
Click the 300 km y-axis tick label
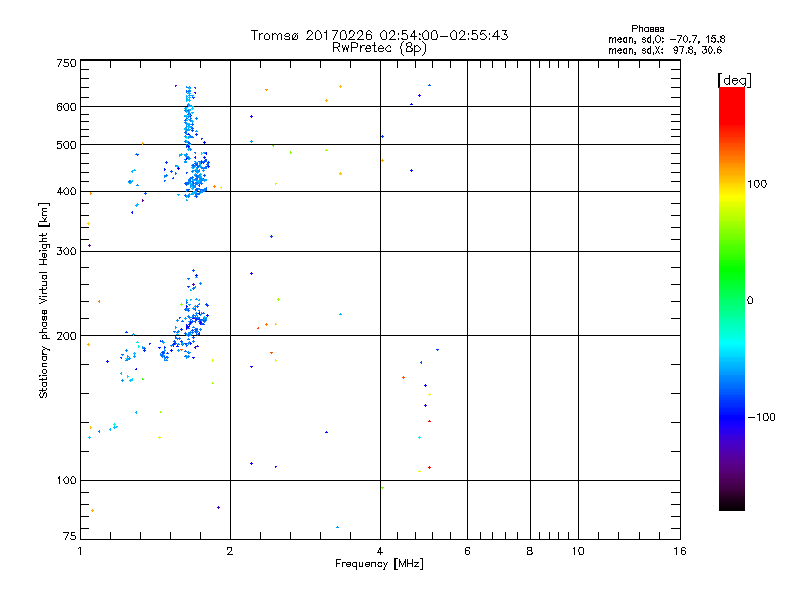[x=66, y=251]
